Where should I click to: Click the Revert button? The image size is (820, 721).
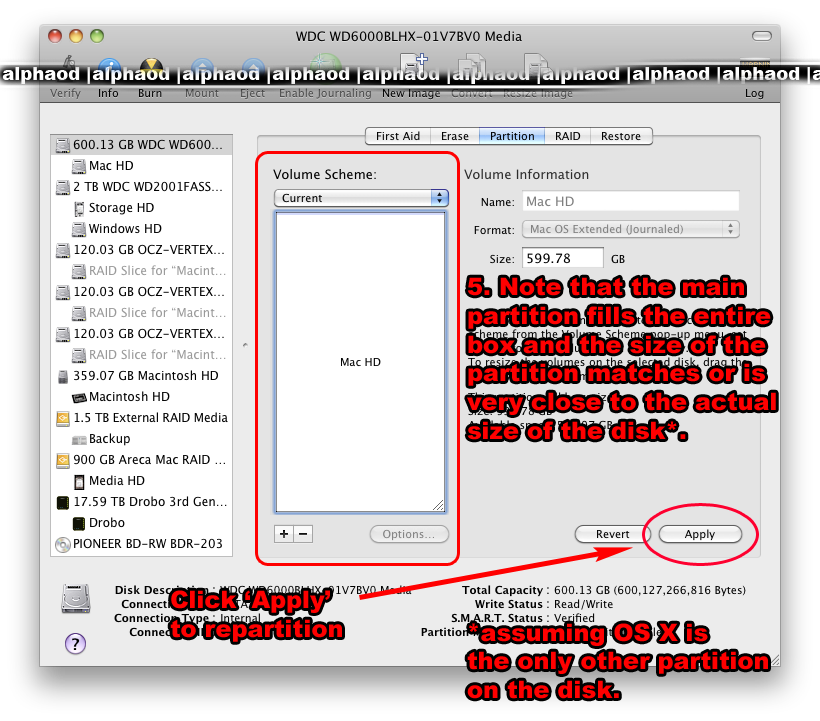[x=612, y=534]
